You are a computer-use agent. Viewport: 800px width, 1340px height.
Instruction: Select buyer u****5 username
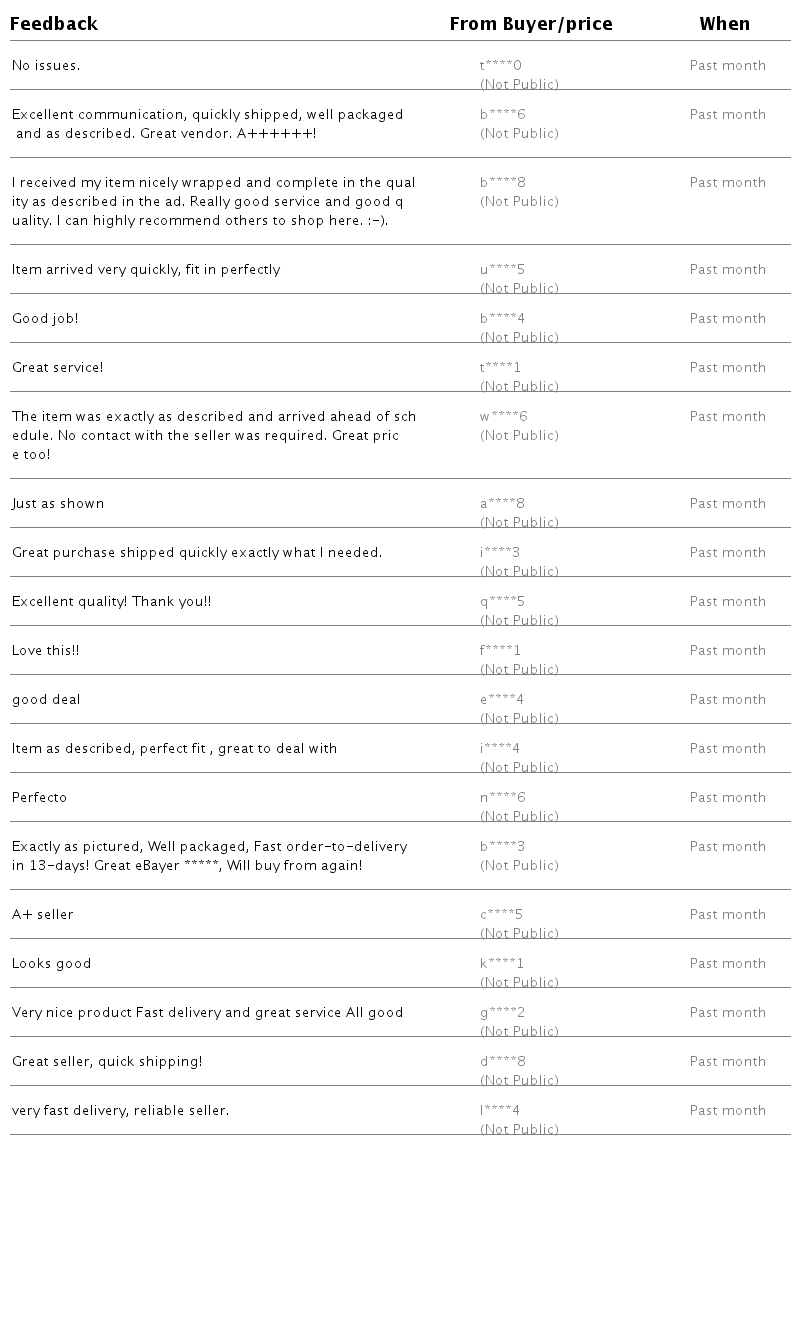502,270
